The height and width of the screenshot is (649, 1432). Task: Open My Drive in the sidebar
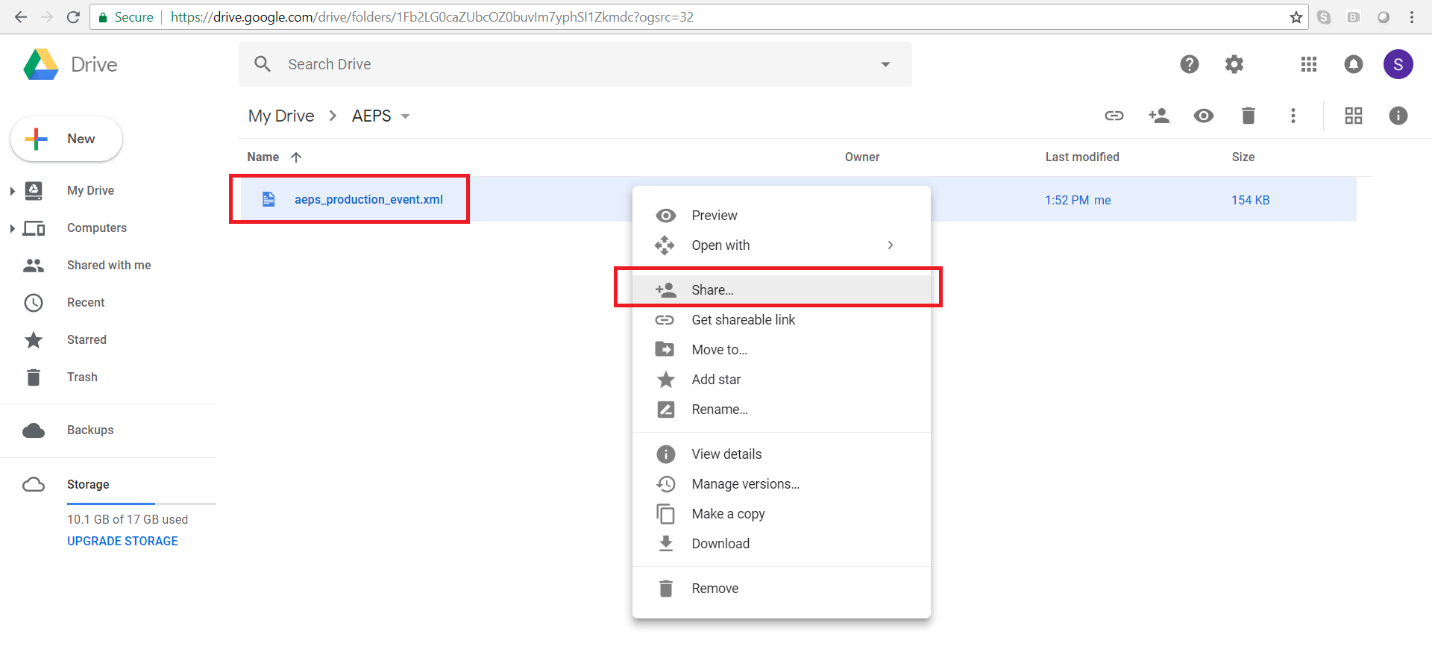(x=90, y=190)
